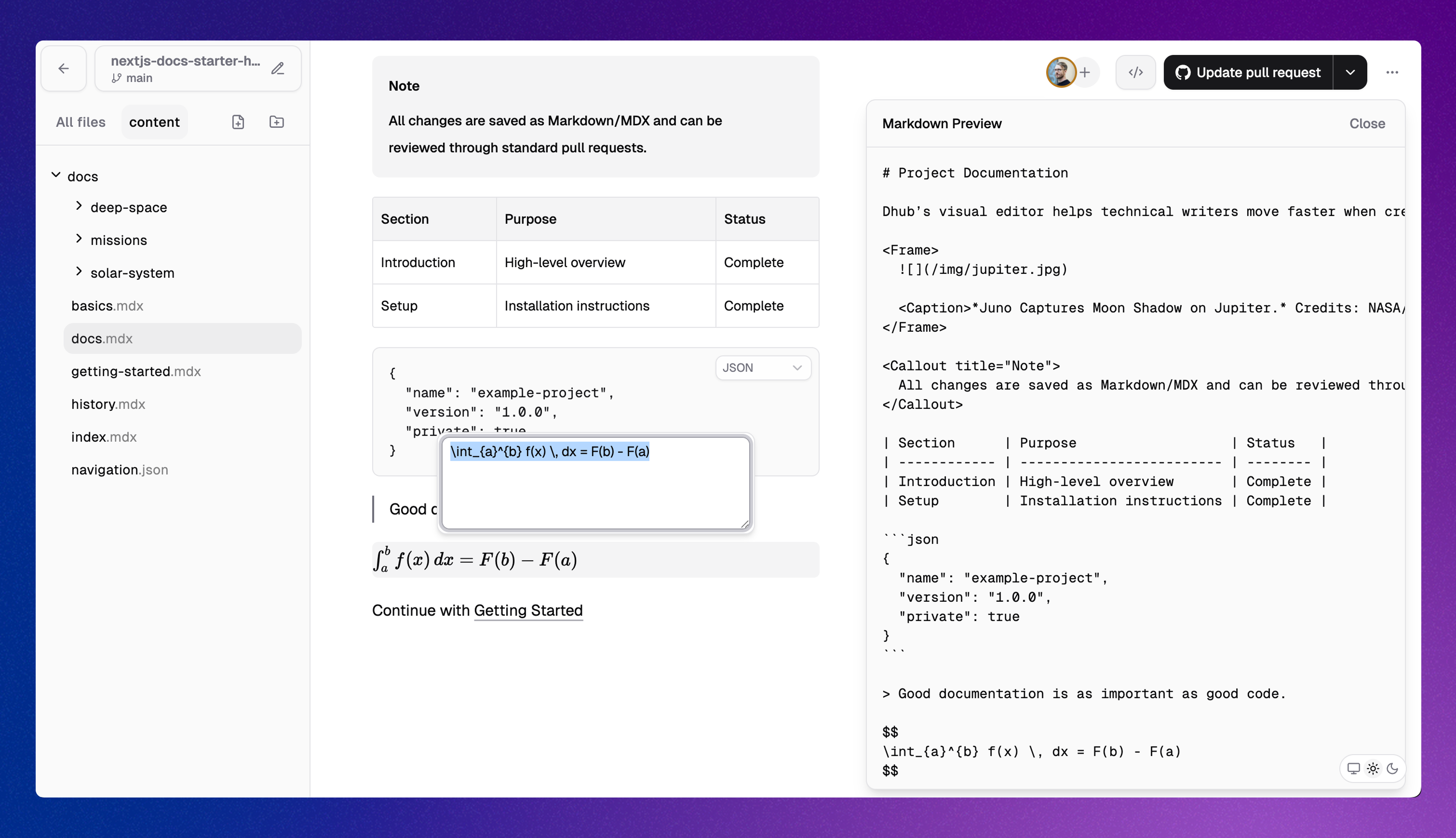Click the back arrow button
Image resolution: width=1456 pixels, height=838 pixels.
tap(63, 68)
